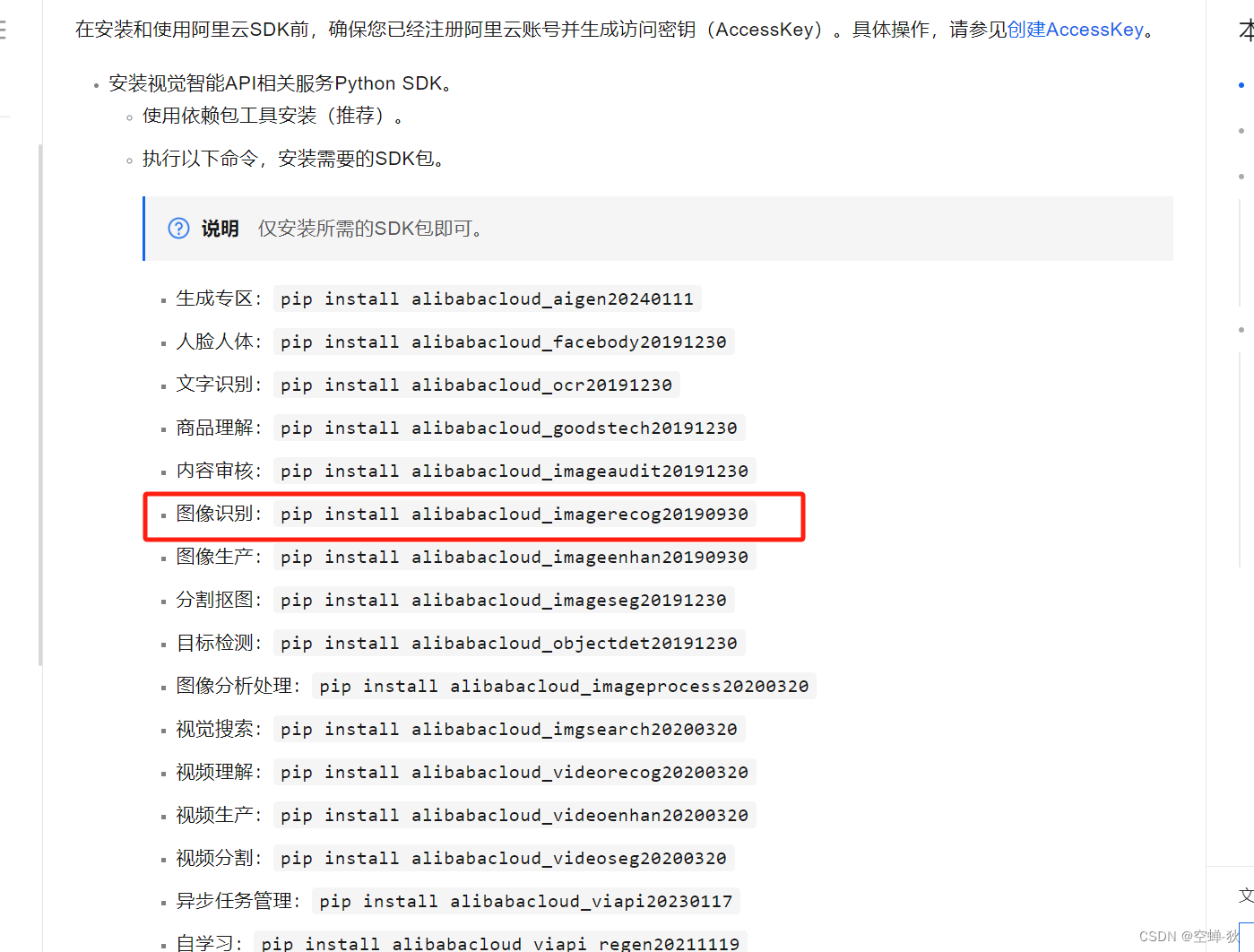Select the pip install alibabacloud_aigen20240111 command

487,299
